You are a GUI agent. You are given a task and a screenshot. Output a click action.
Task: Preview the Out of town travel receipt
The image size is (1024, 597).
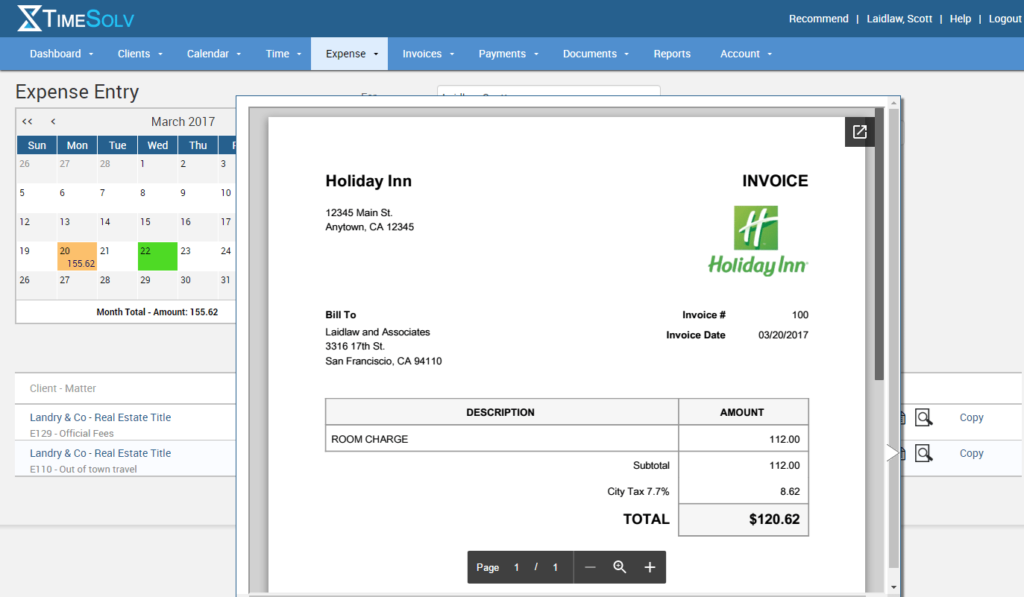point(924,453)
